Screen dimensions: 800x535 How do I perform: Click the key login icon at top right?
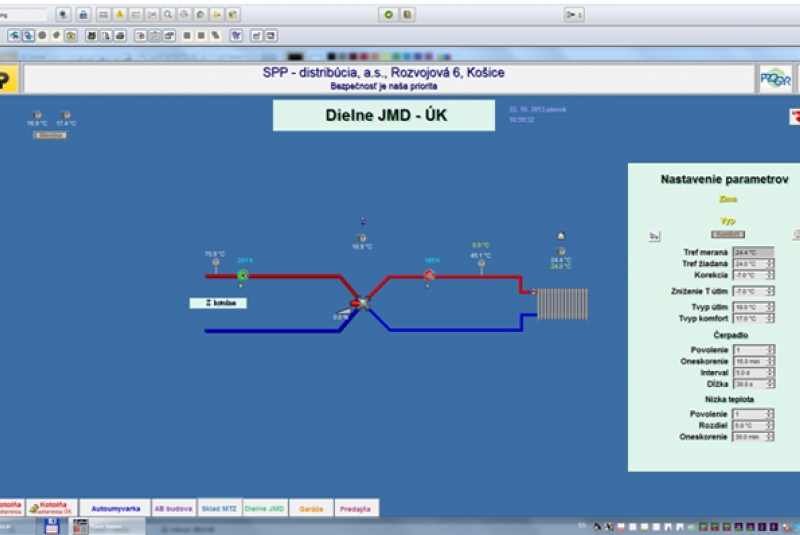(573, 15)
